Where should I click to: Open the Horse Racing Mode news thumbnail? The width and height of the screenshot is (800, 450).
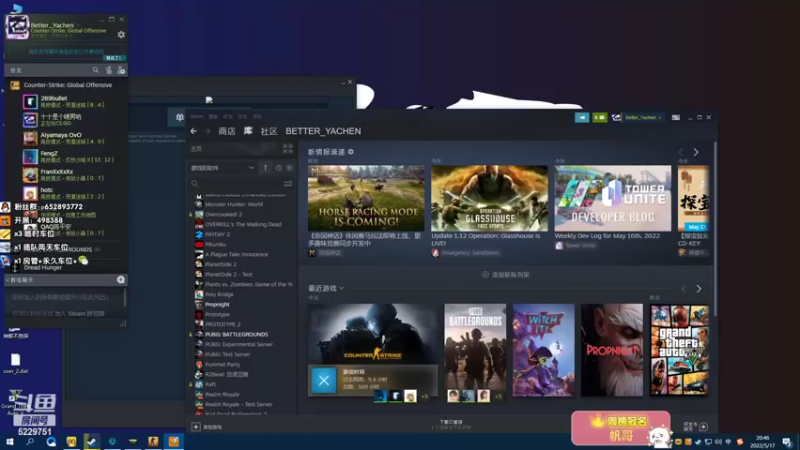click(366, 198)
